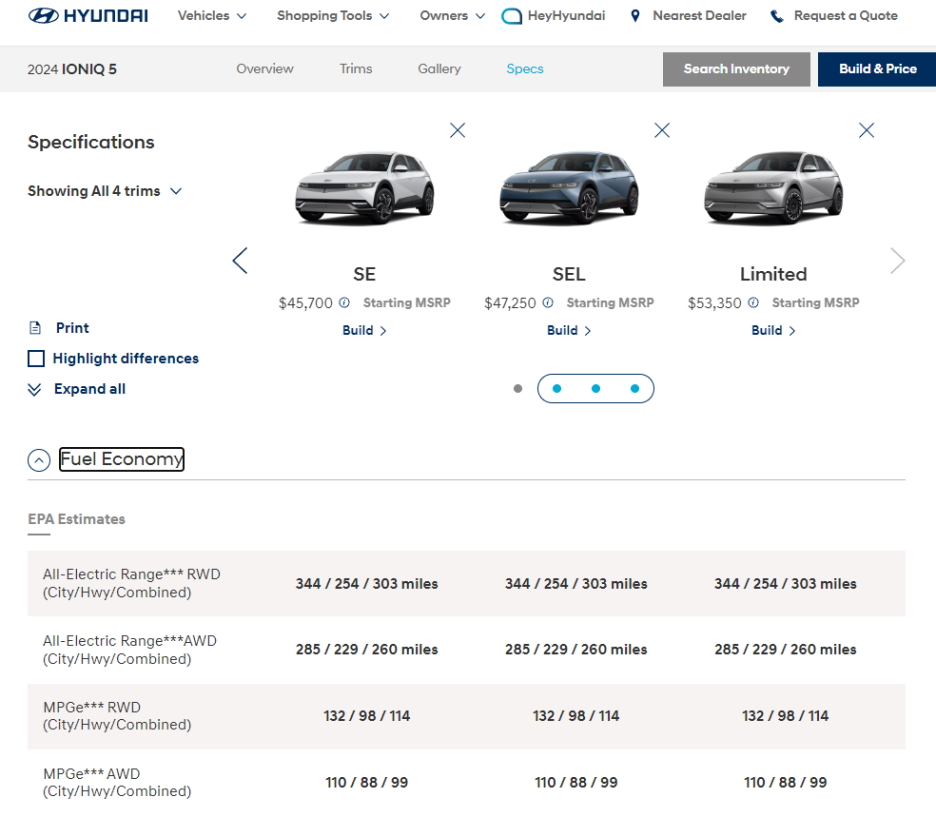Click the Nearest Dealer location pin icon
Image resolution: width=936 pixels, height=817 pixels.
635,16
